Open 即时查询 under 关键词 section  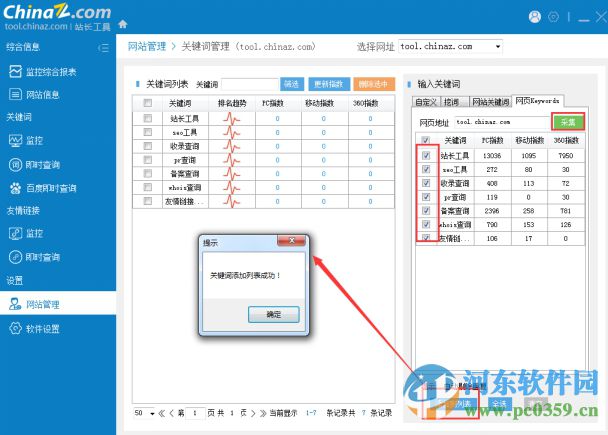tap(34, 165)
